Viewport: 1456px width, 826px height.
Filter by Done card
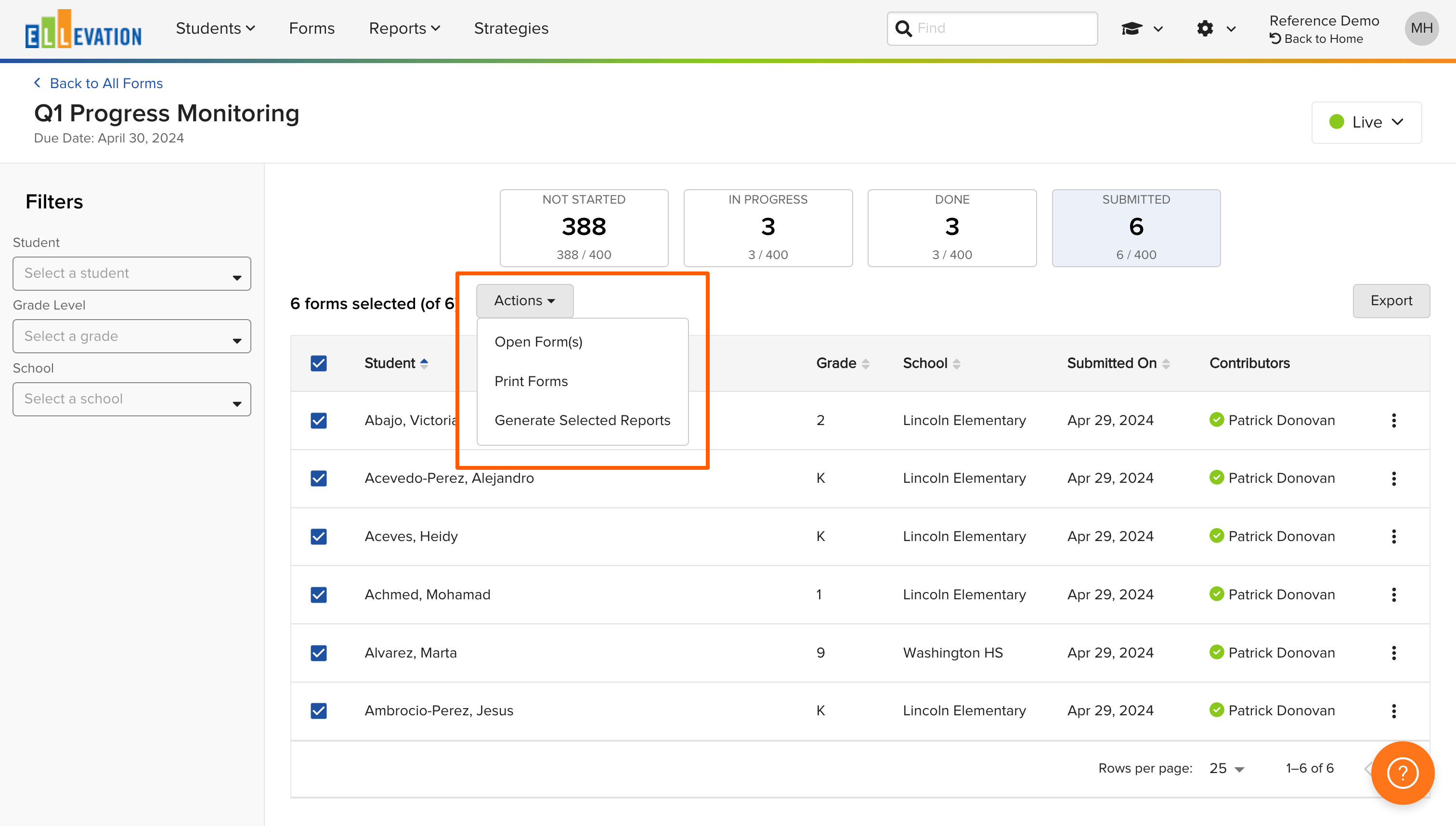952,228
